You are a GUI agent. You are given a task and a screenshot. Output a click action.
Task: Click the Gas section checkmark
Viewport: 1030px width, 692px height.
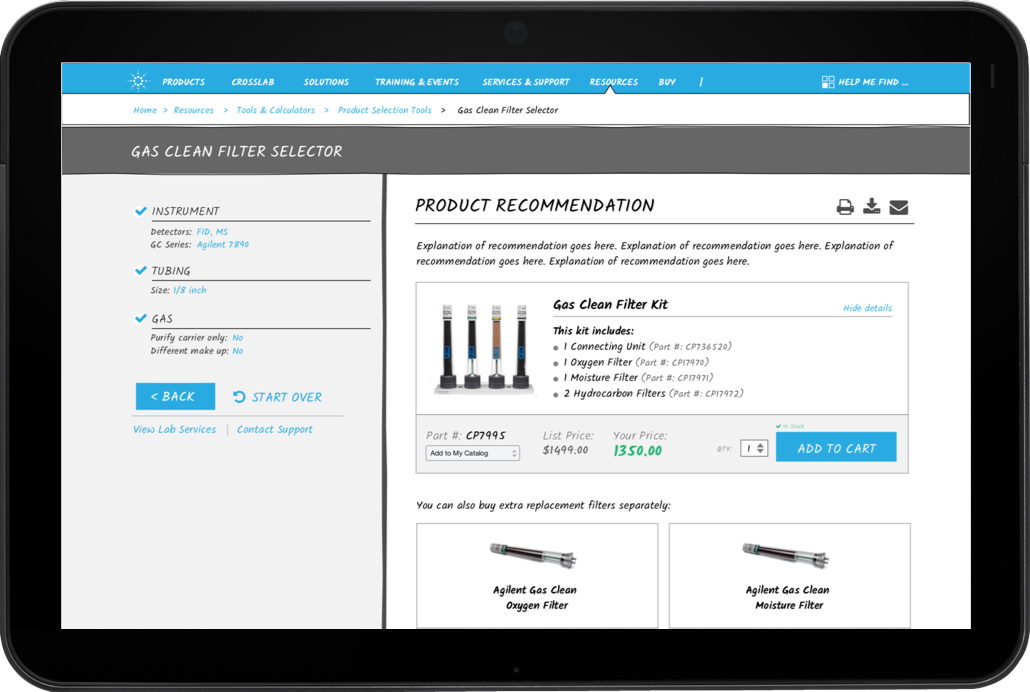point(141,318)
